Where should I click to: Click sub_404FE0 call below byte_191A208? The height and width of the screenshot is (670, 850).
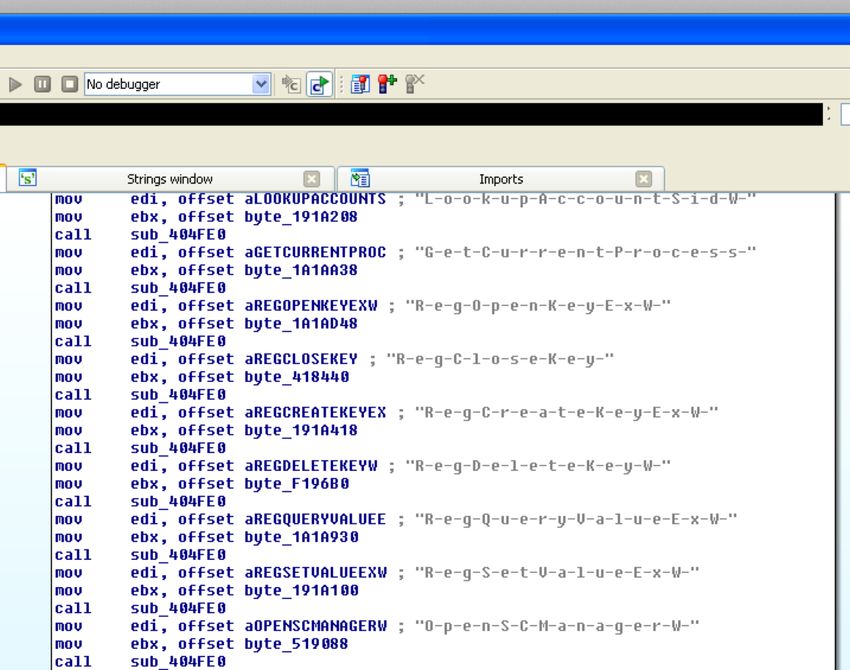[x=178, y=235]
